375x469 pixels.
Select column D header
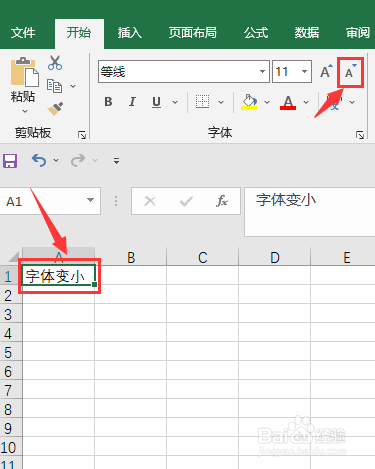275,257
